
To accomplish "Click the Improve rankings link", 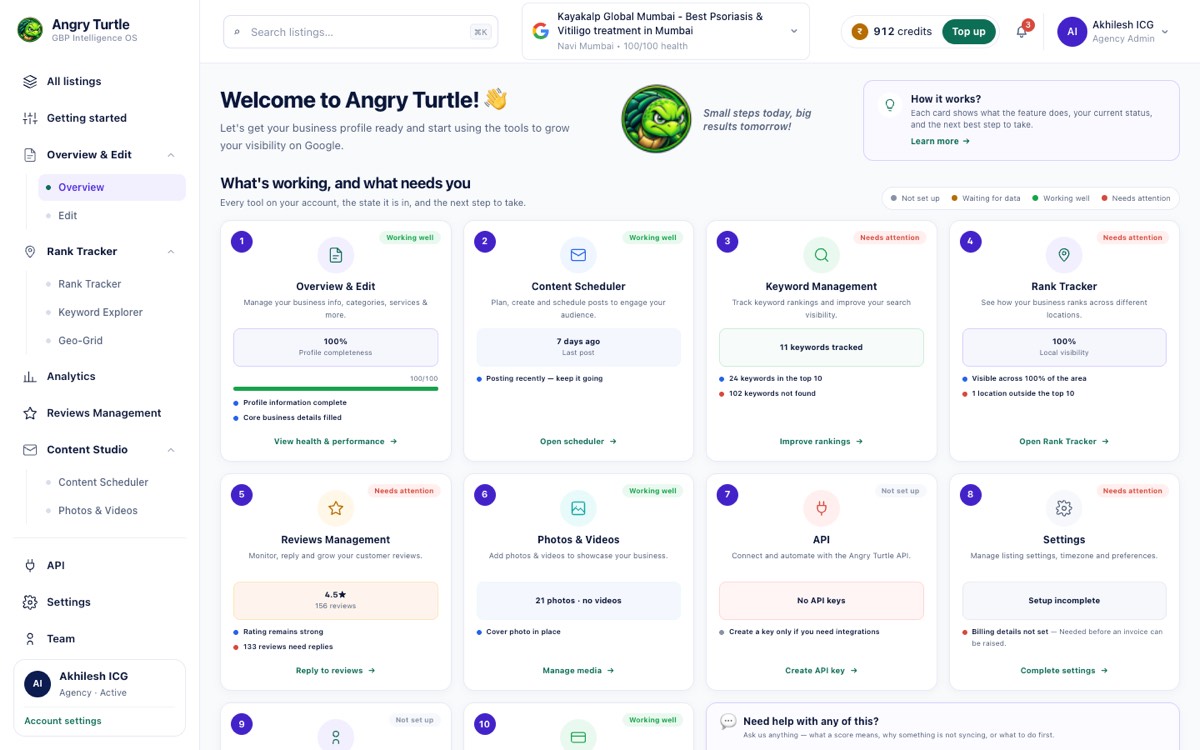I will (x=821, y=441).
